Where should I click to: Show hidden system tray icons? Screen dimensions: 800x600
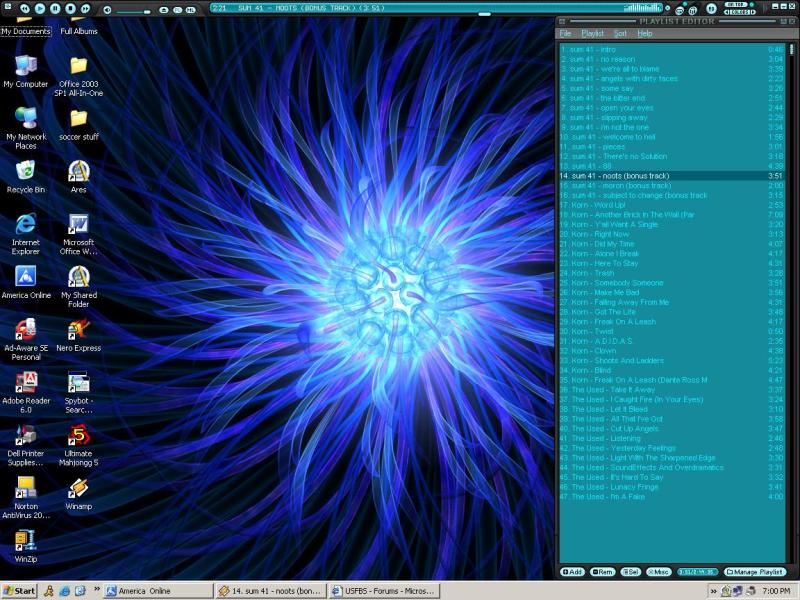coord(713,591)
